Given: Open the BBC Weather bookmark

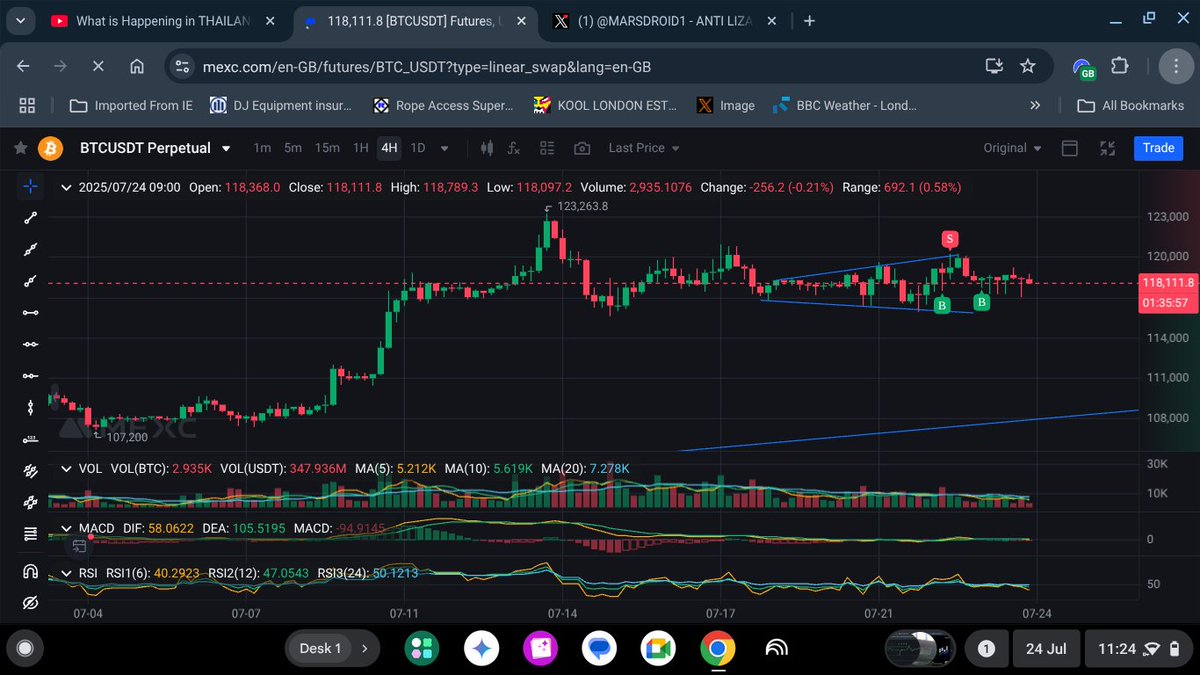Looking at the screenshot, I should pyautogui.click(x=844, y=105).
